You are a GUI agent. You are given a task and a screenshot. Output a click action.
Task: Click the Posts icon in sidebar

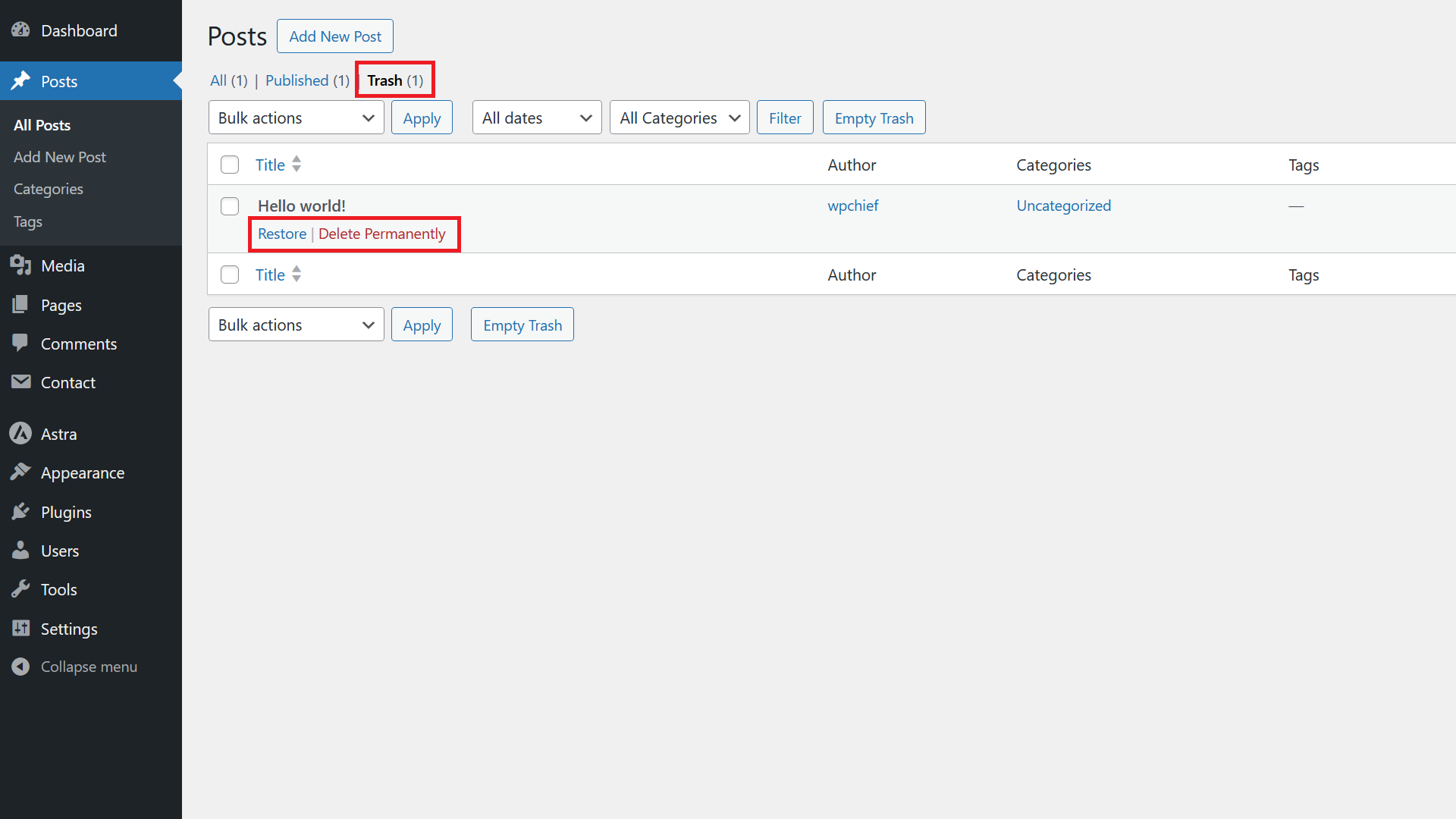click(20, 81)
